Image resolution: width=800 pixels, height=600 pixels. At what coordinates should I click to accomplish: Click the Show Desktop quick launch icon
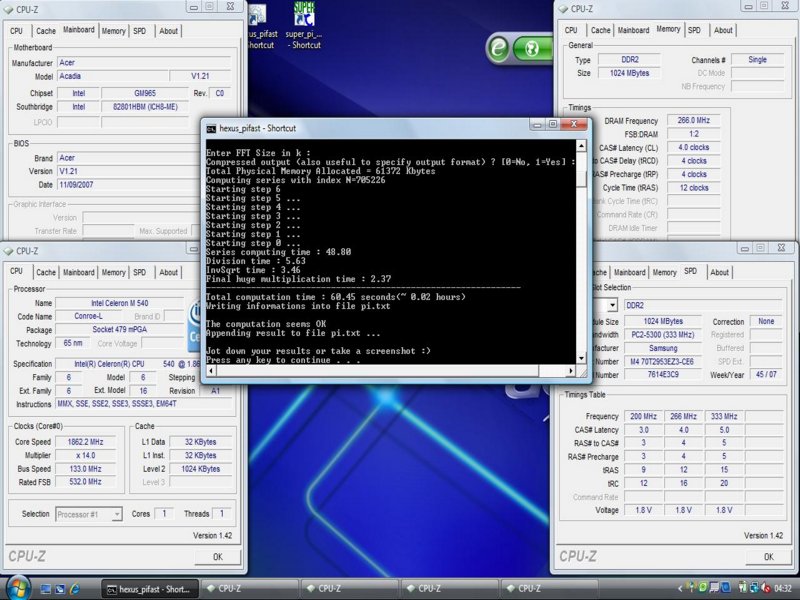click(x=45, y=589)
